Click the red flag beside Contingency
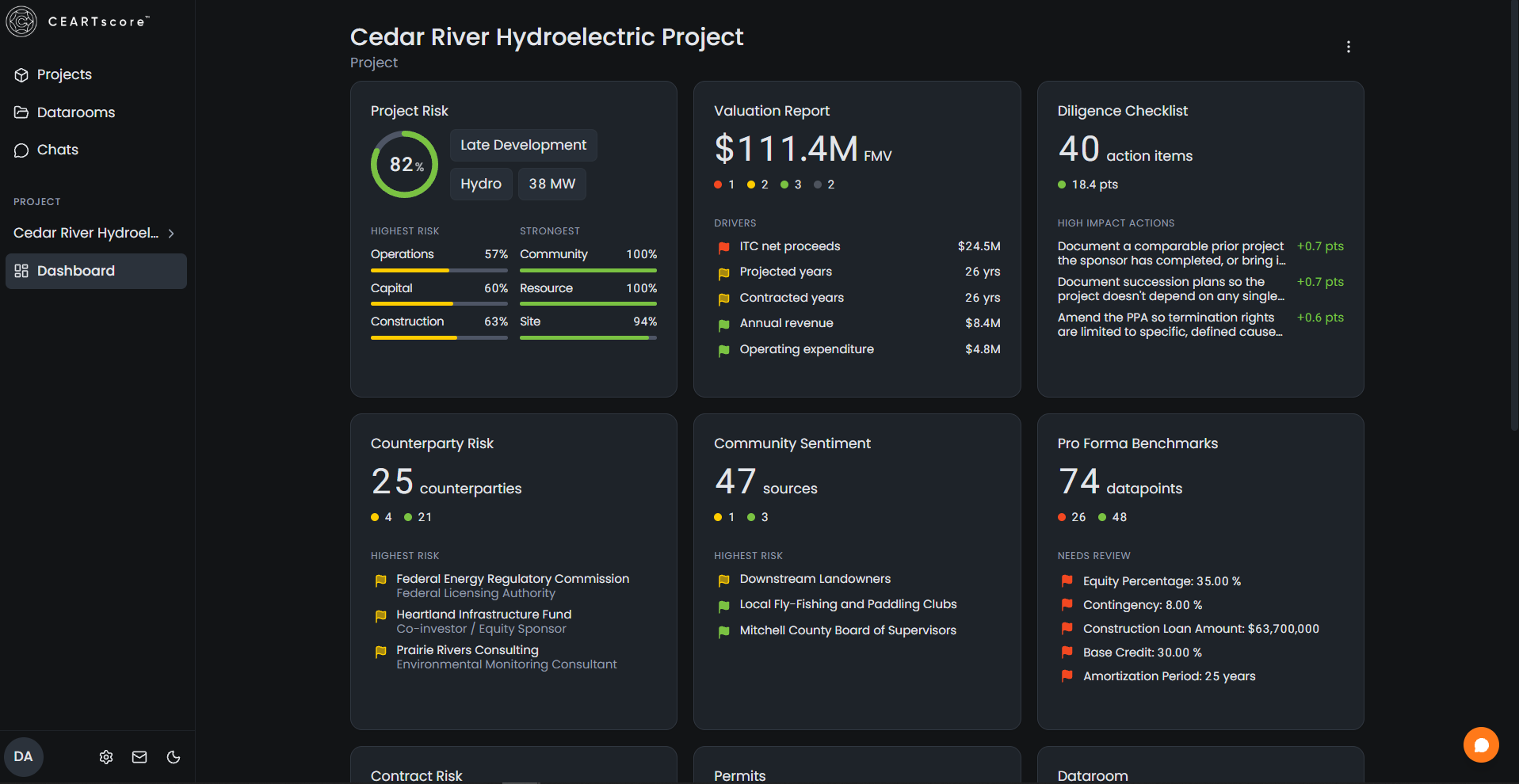Image resolution: width=1519 pixels, height=784 pixels. click(x=1067, y=604)
